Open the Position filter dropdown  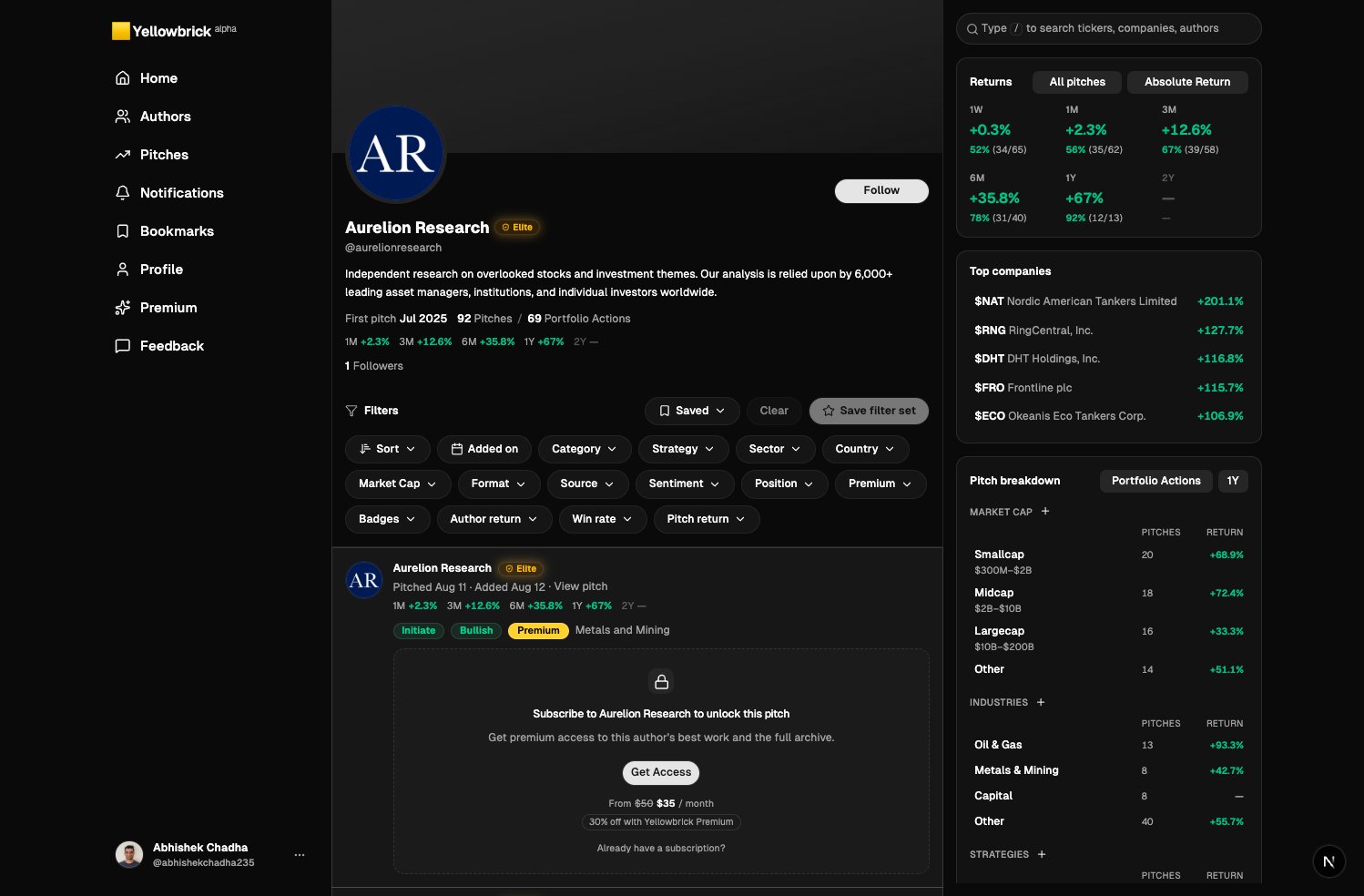point(784,484)
